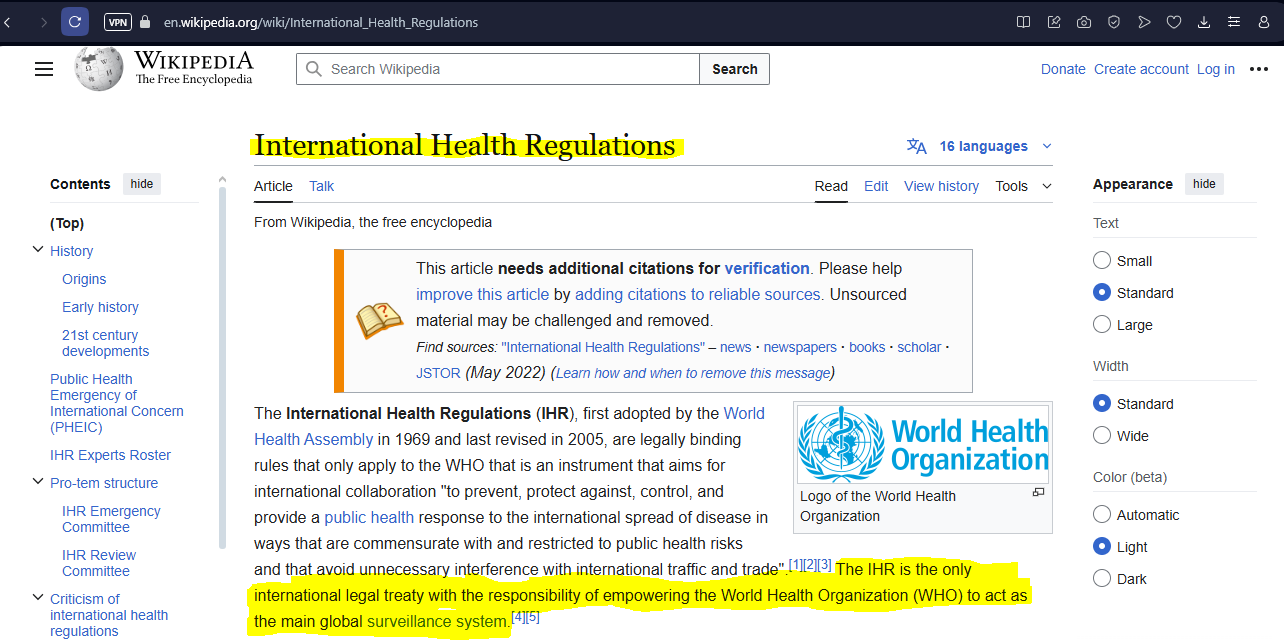Click the Search button
The image size is (1284, 640).
pos(735,69)
